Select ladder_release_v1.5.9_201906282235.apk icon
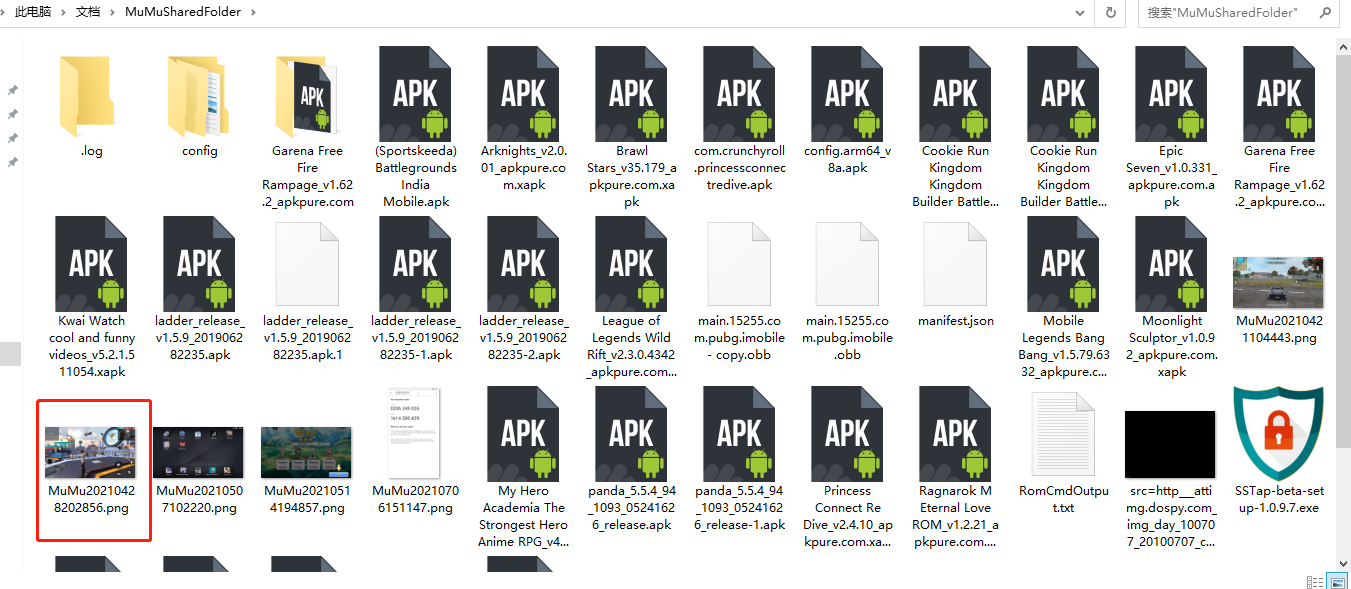 pos(200,263)
